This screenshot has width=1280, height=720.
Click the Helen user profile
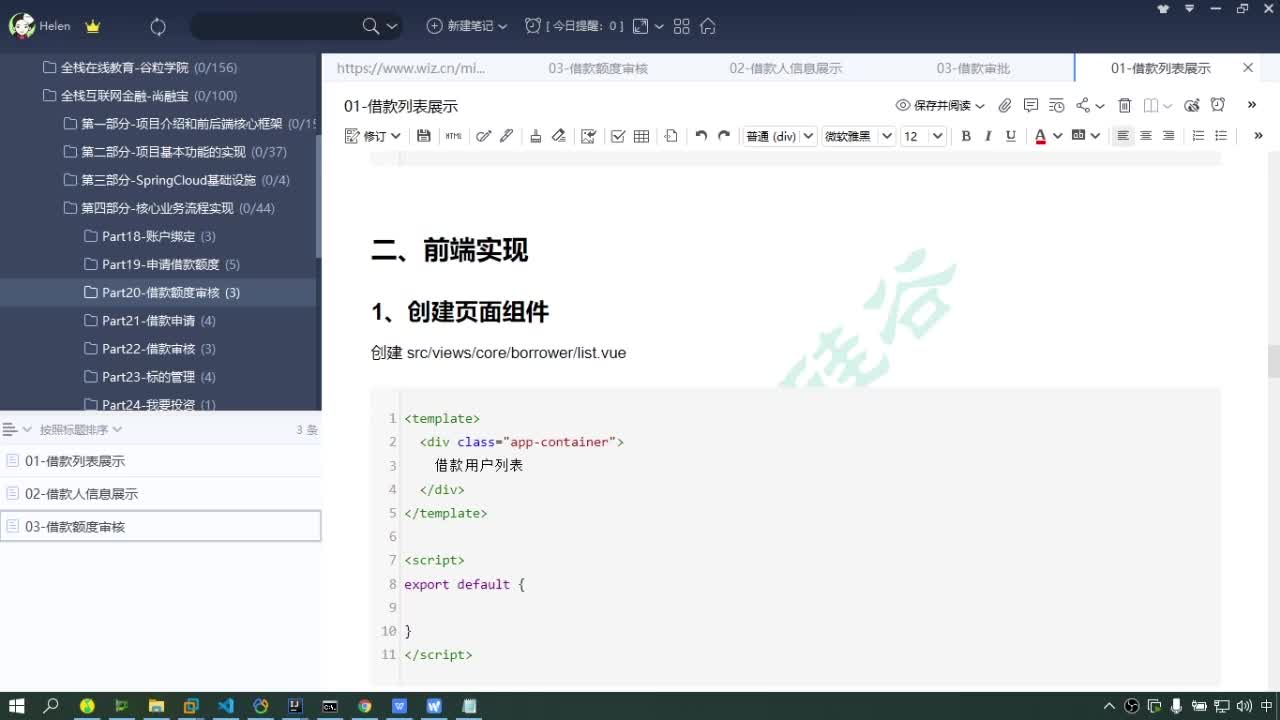click(x=40, y=26)
